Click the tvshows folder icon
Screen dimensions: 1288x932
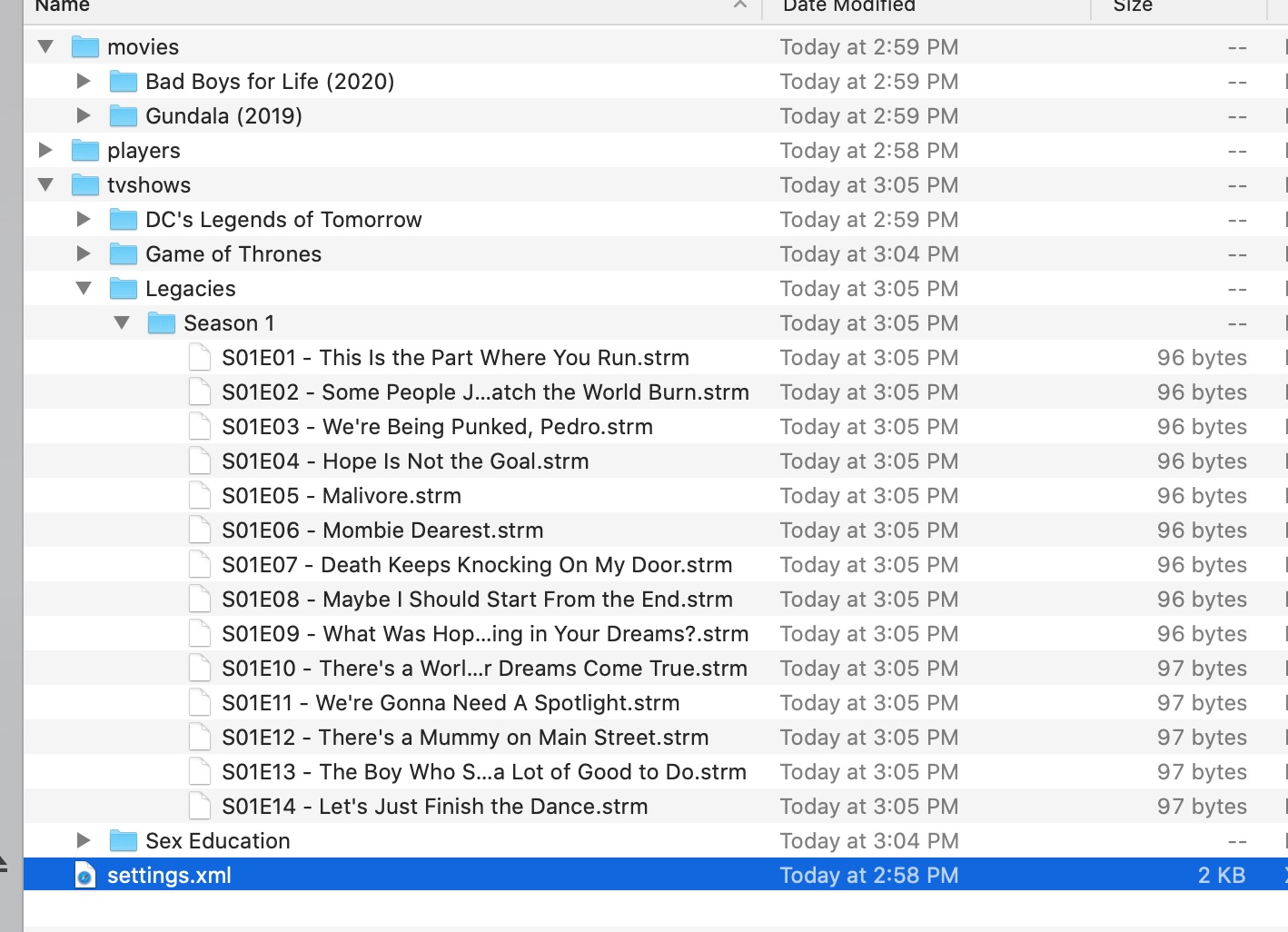pos(85,184)
